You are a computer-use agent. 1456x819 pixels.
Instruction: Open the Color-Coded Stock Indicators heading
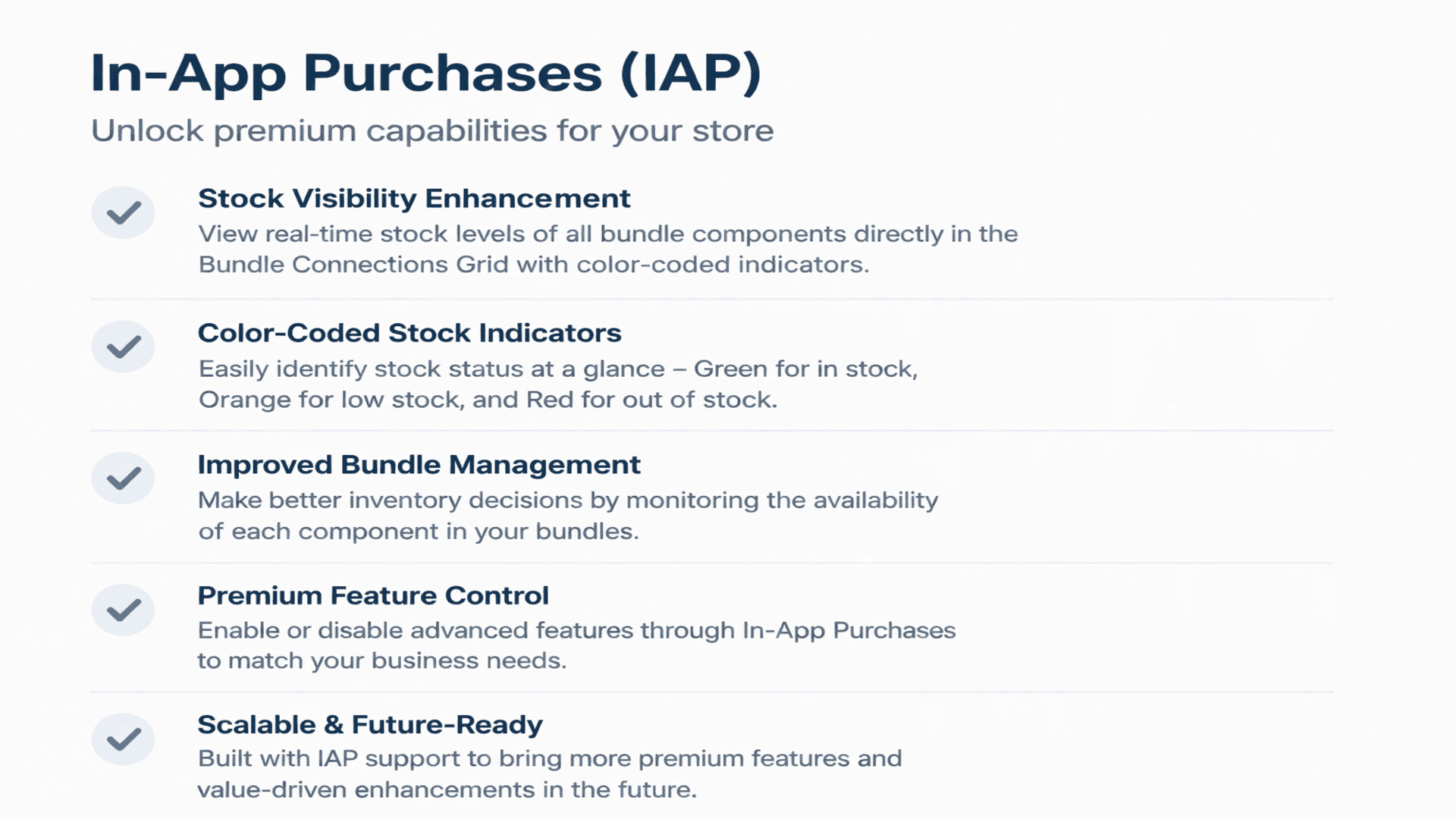click(x=409, y=333)
